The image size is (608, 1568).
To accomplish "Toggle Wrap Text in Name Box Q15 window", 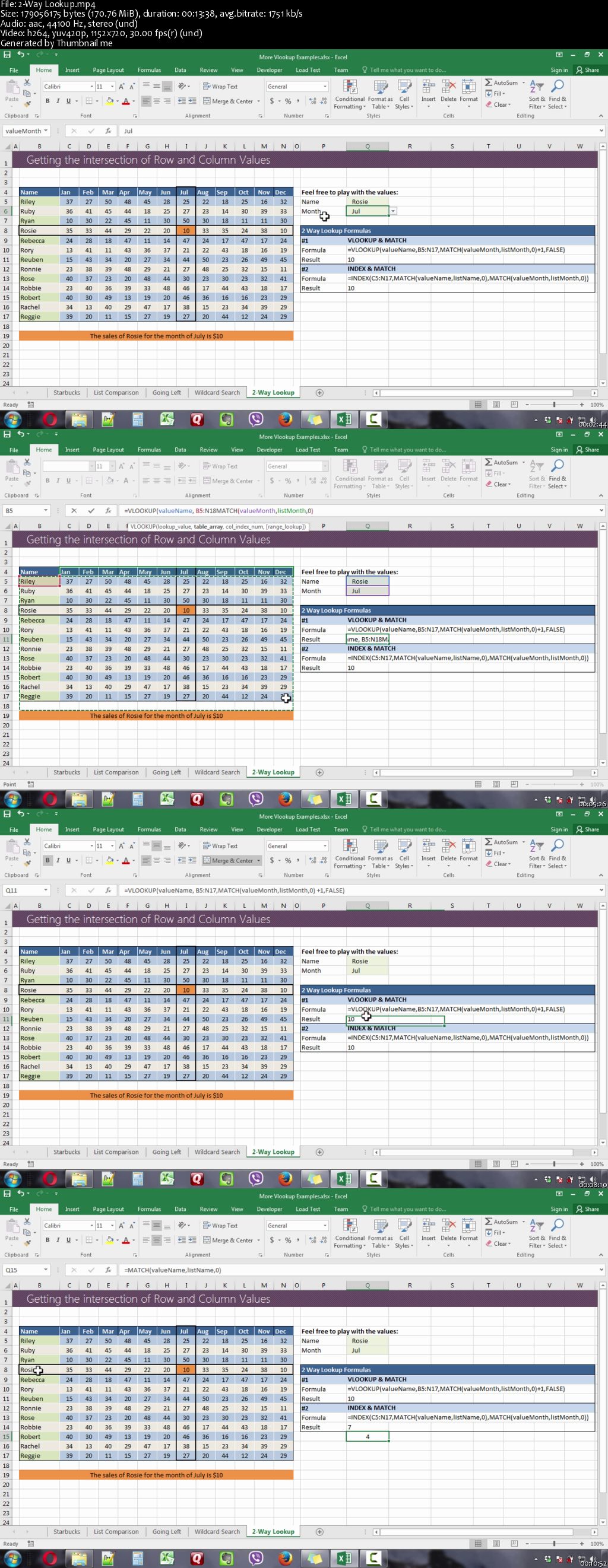I will coord(220,1225).
